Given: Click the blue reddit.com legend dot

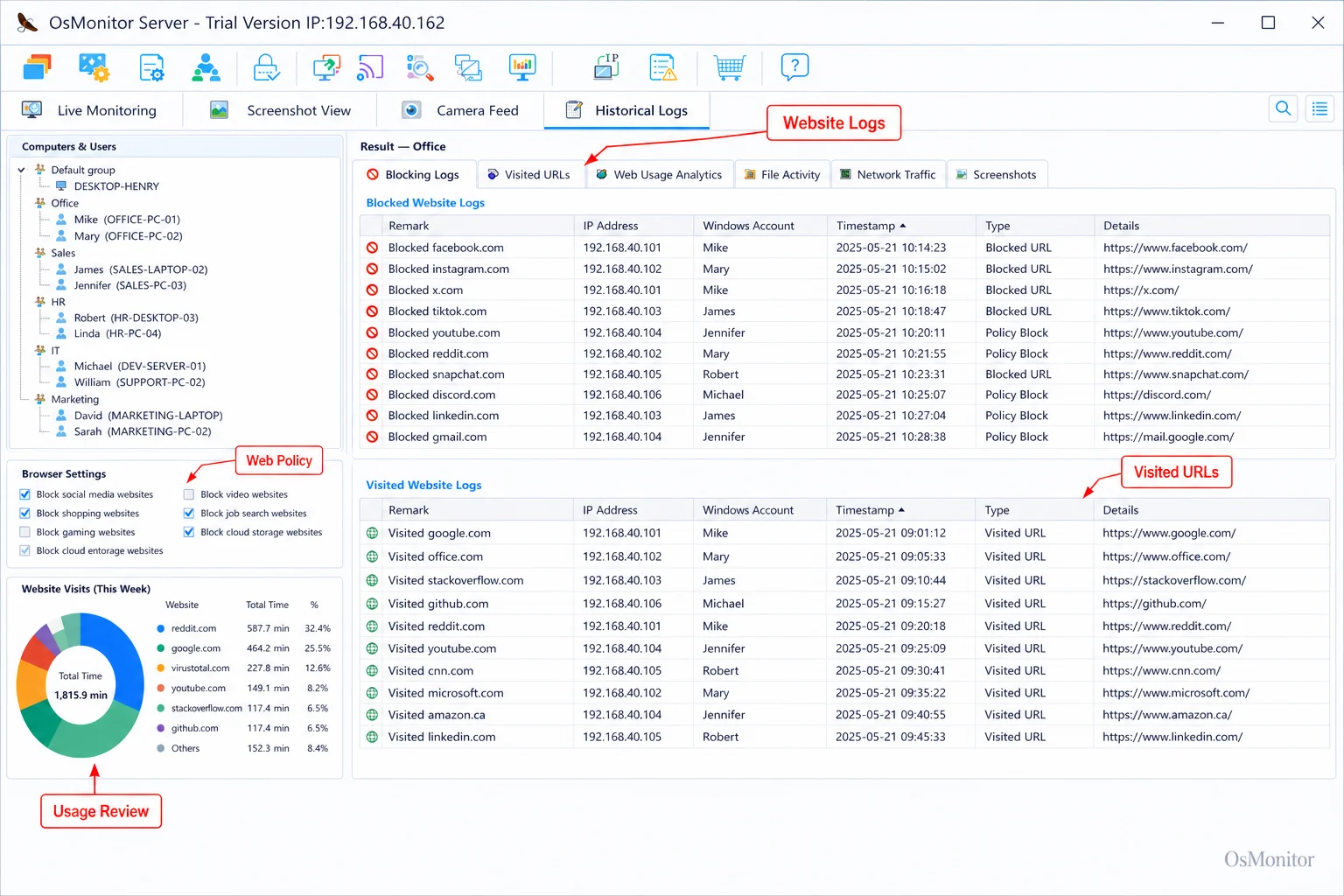Looking at the screenshot, I should (161, 628).
